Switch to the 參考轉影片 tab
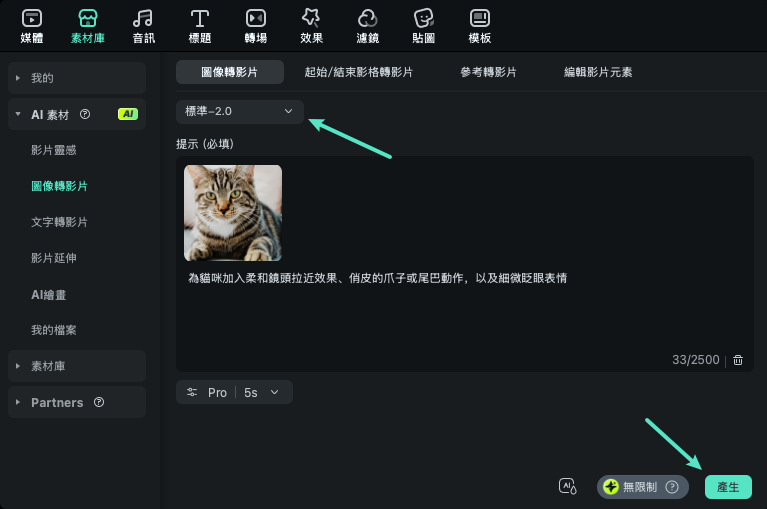This screenshot has width=767, height=509. (x=489, y=72)
